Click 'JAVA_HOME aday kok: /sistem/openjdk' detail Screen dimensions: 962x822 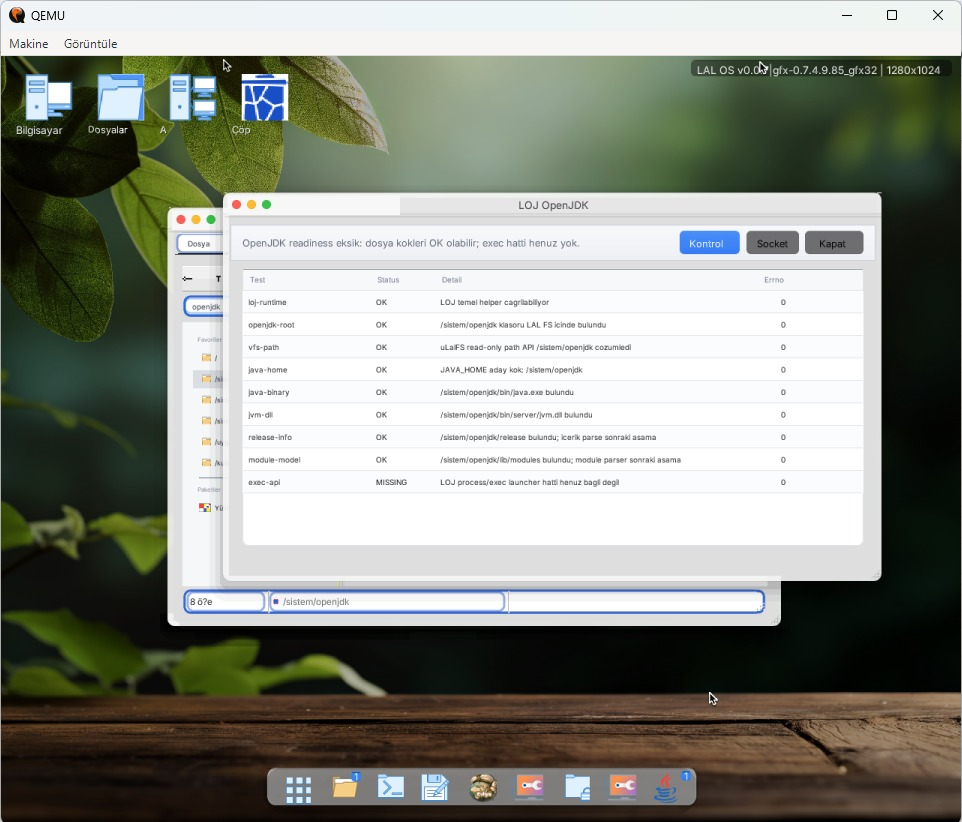pos(511,370)
